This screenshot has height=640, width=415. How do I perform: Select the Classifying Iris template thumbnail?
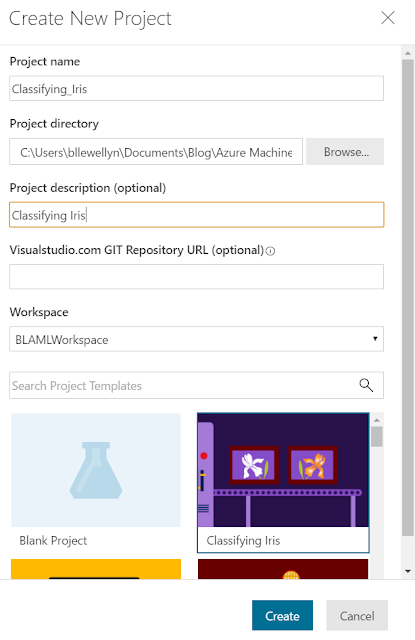(283, 470)
